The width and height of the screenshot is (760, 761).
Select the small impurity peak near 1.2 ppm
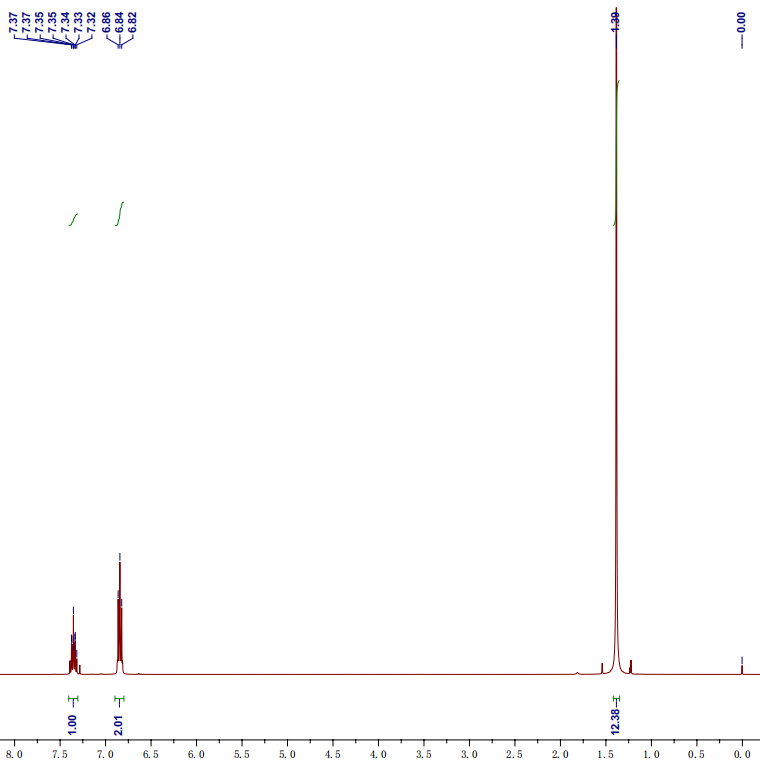(631, 666)
